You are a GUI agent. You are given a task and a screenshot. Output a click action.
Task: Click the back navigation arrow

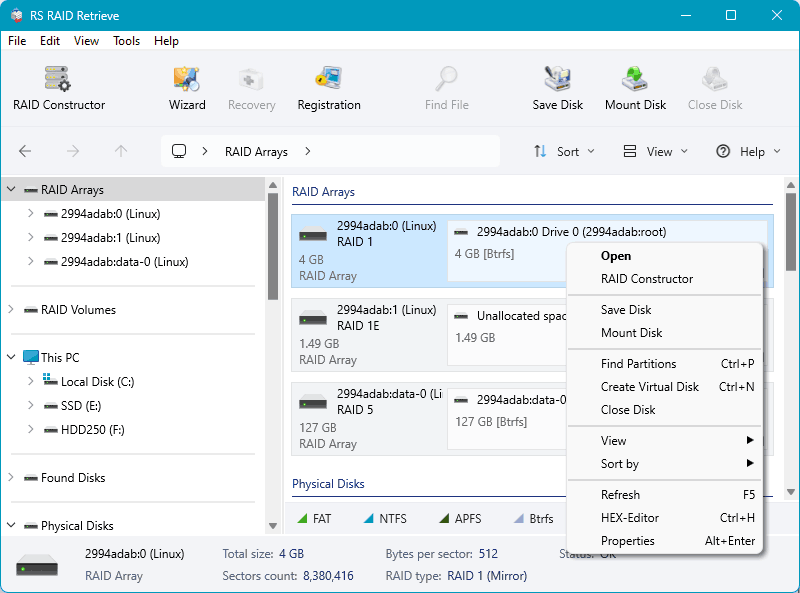click(24, 151)
